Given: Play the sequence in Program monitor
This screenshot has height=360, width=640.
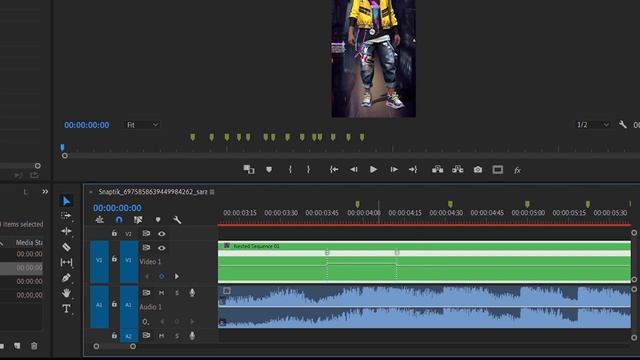Looking at the screenshot, I should click(373, 169).
